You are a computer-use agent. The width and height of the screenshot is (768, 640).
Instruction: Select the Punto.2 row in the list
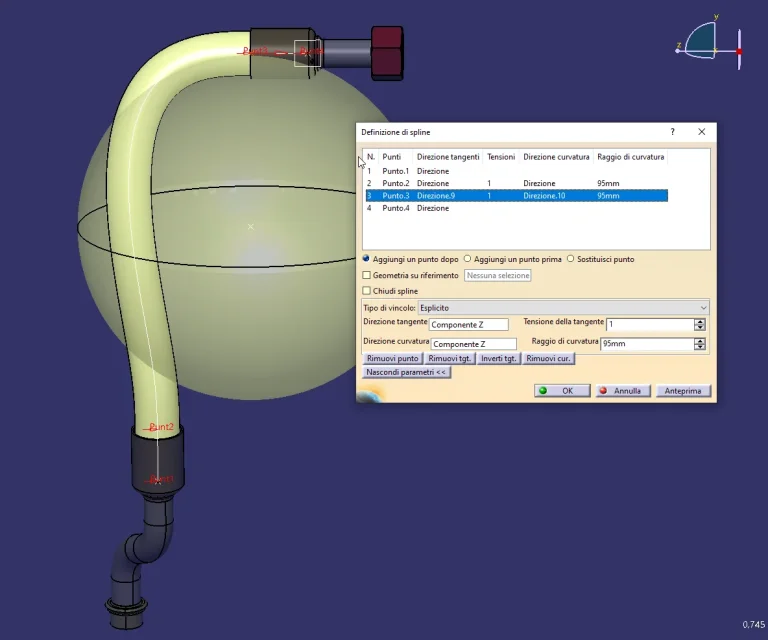[517, 183]
